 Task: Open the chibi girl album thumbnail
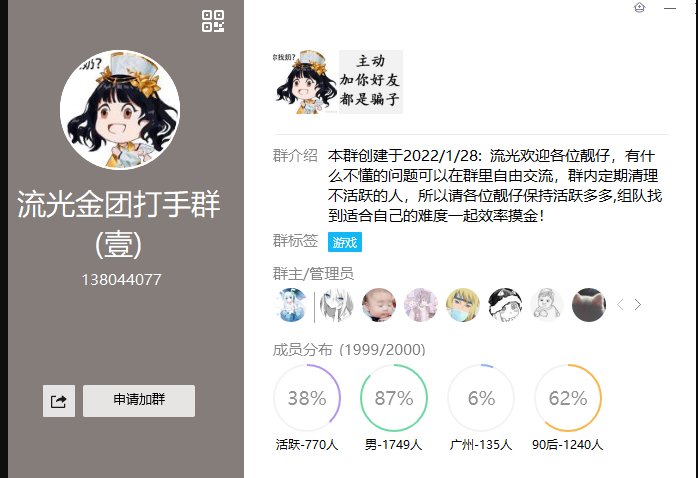(305, 82)
